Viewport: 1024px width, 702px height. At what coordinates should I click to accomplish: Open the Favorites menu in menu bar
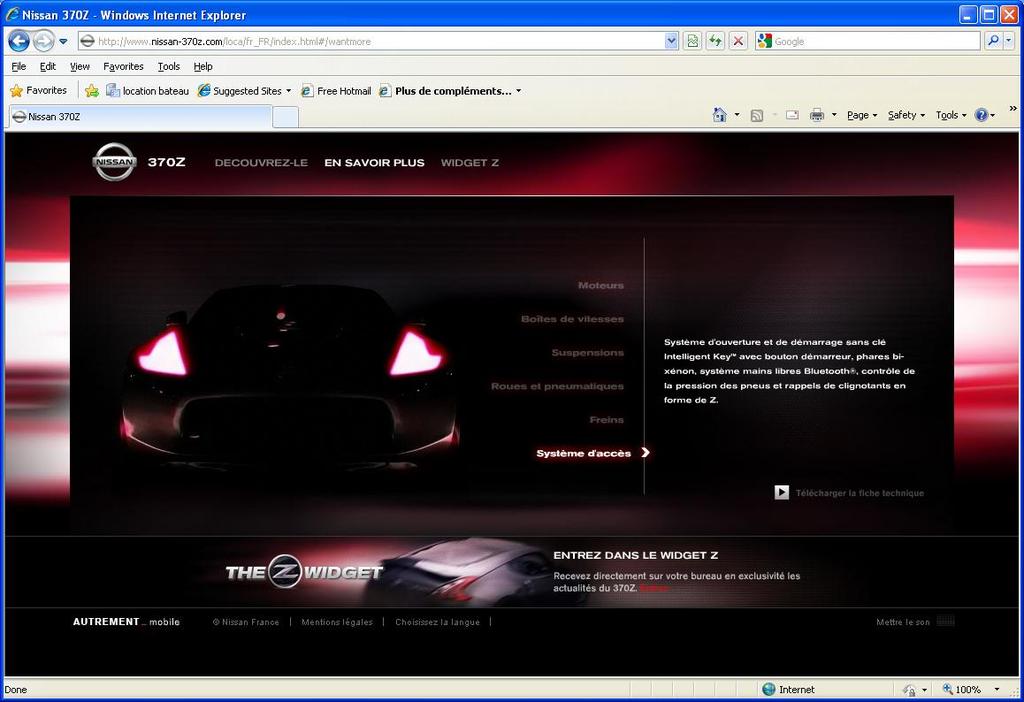pos(123,66)
